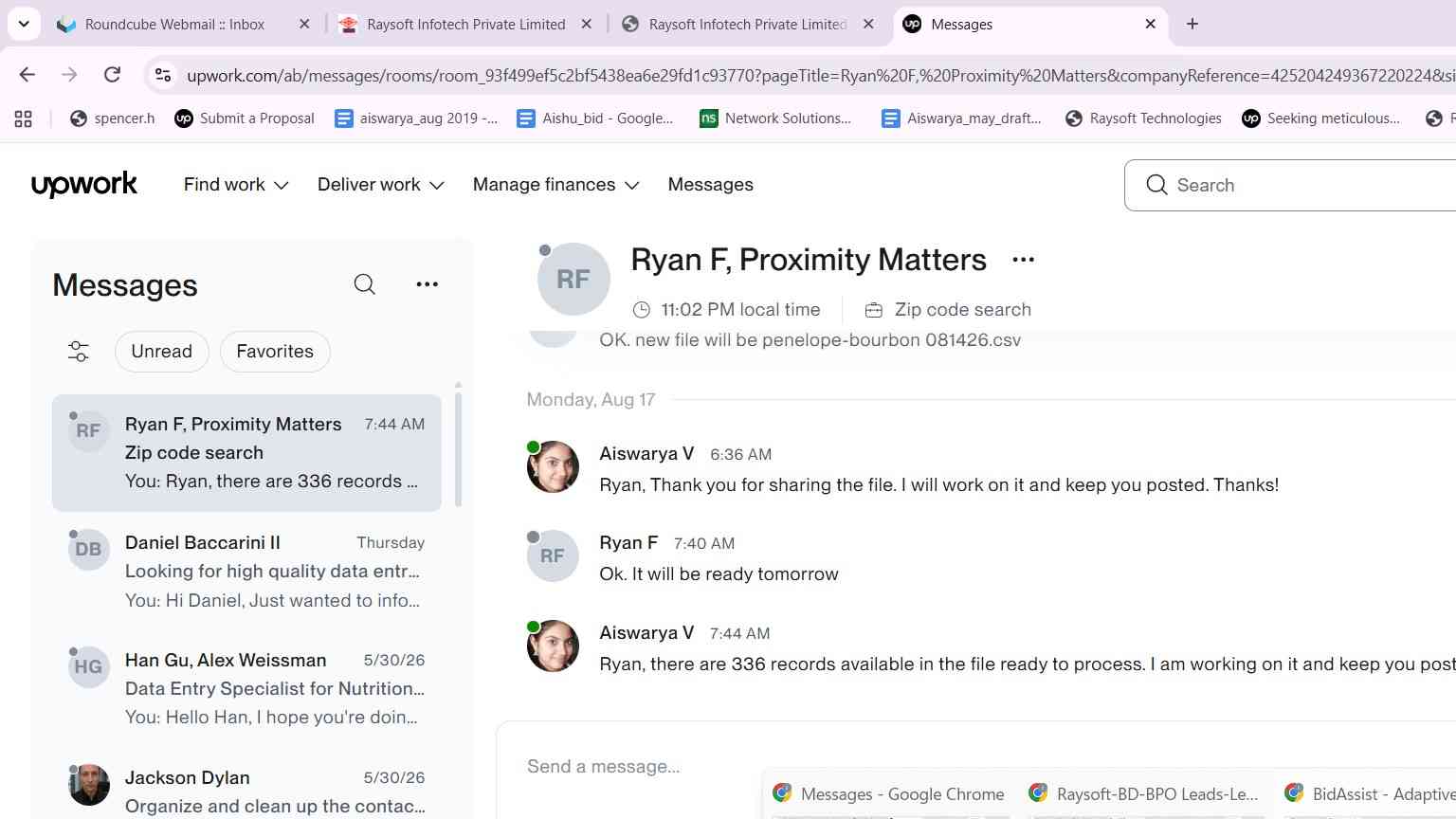Screen dimensions: 1456x819
Task: Go back using browser back arrow
Action: (x=27, y=75)
